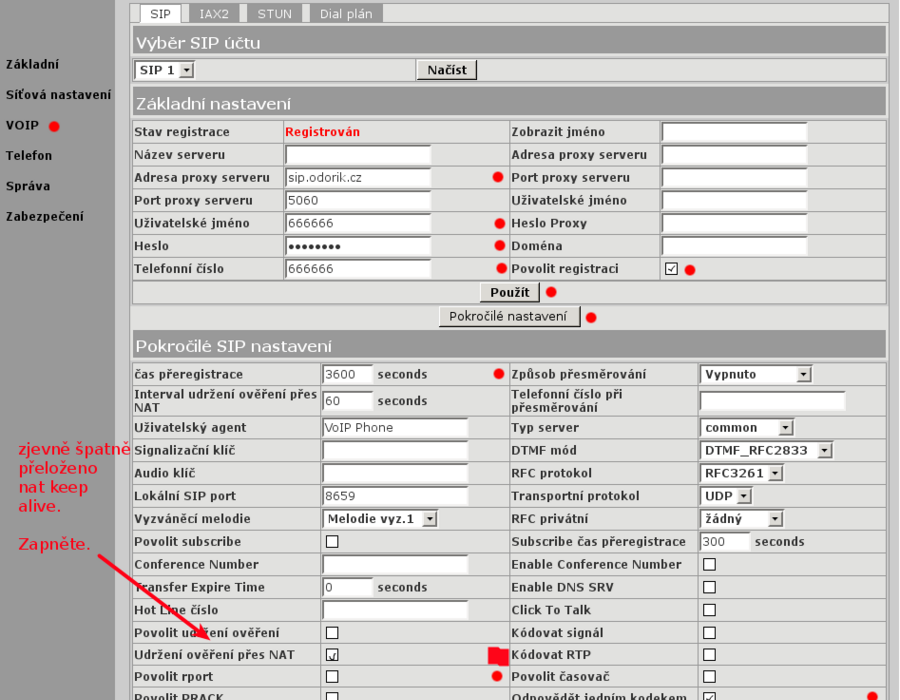Edit Port proxy serveru field 5060
The image size is (900, 700).
358,200
